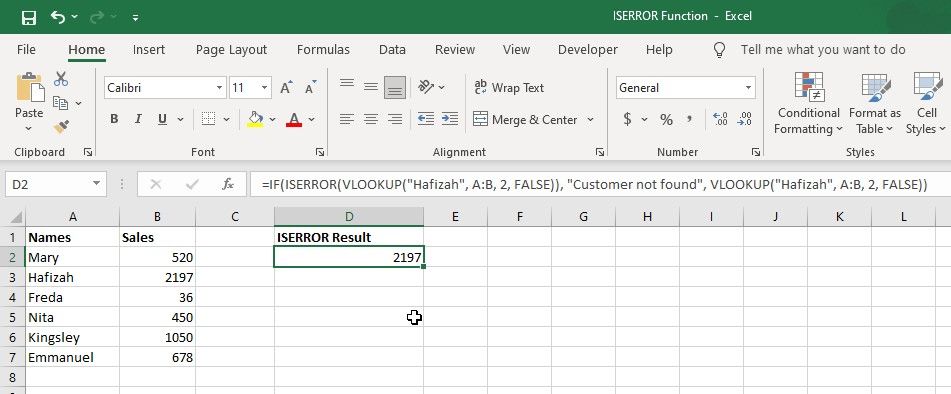951x394 pixels.
Task: Decrease the decimal places
Action: click(x=744, y=119)
